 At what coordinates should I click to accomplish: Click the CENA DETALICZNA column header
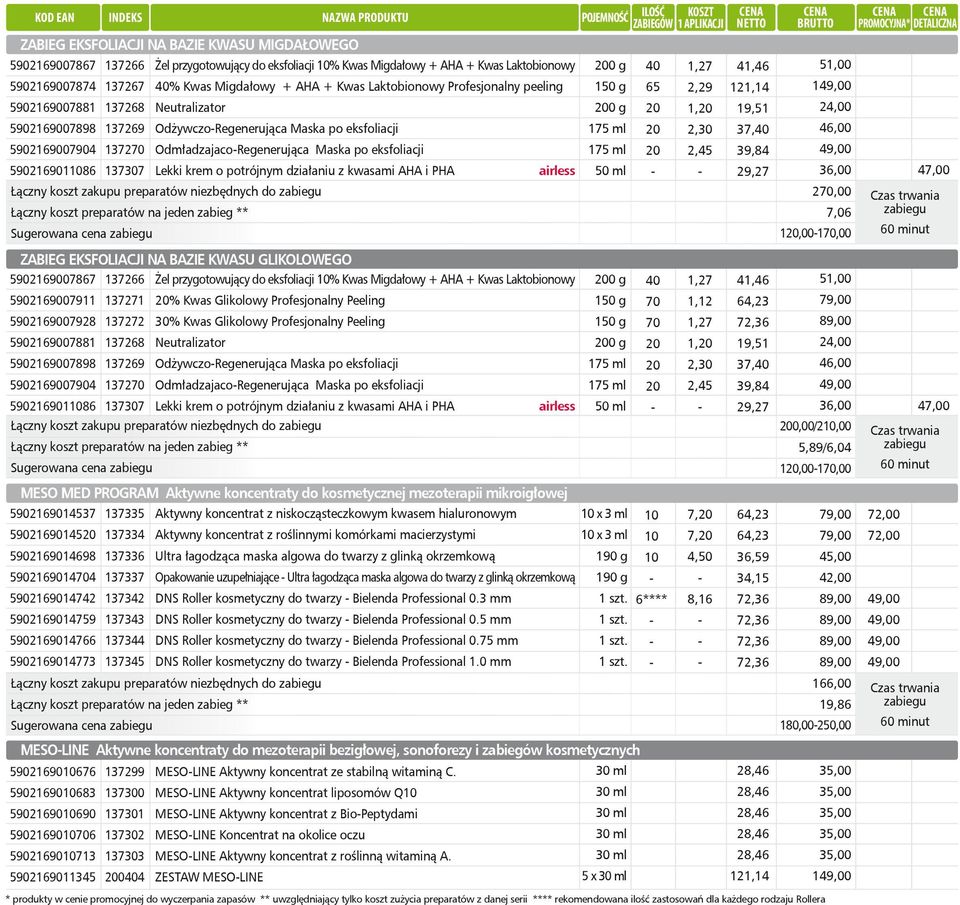tap(934, 18)
